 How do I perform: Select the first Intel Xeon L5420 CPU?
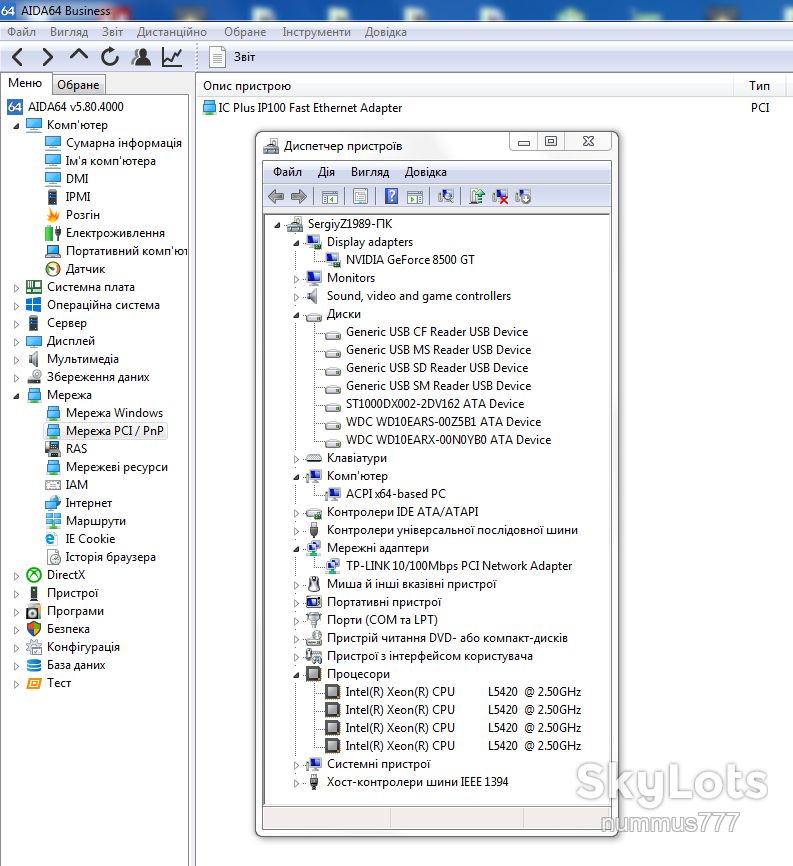click(x=463, y=692)
